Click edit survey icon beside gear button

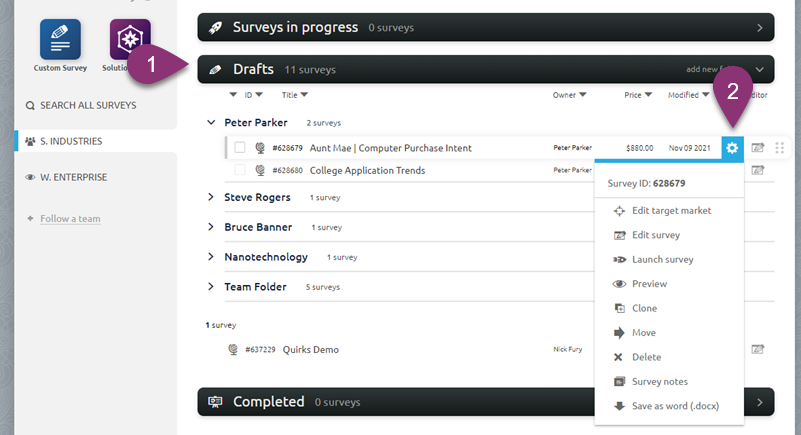tap(758, 148)
